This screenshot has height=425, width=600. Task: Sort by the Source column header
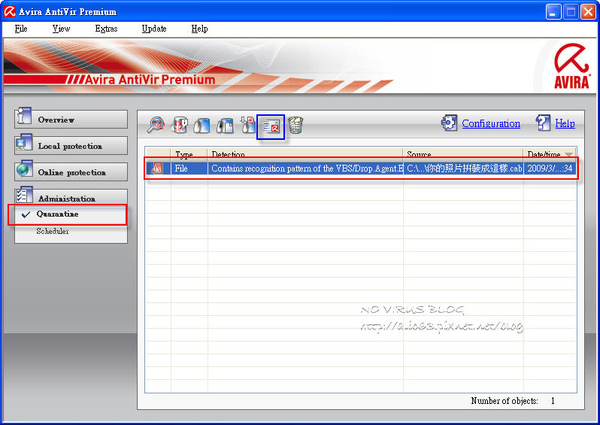click(463, 154)
